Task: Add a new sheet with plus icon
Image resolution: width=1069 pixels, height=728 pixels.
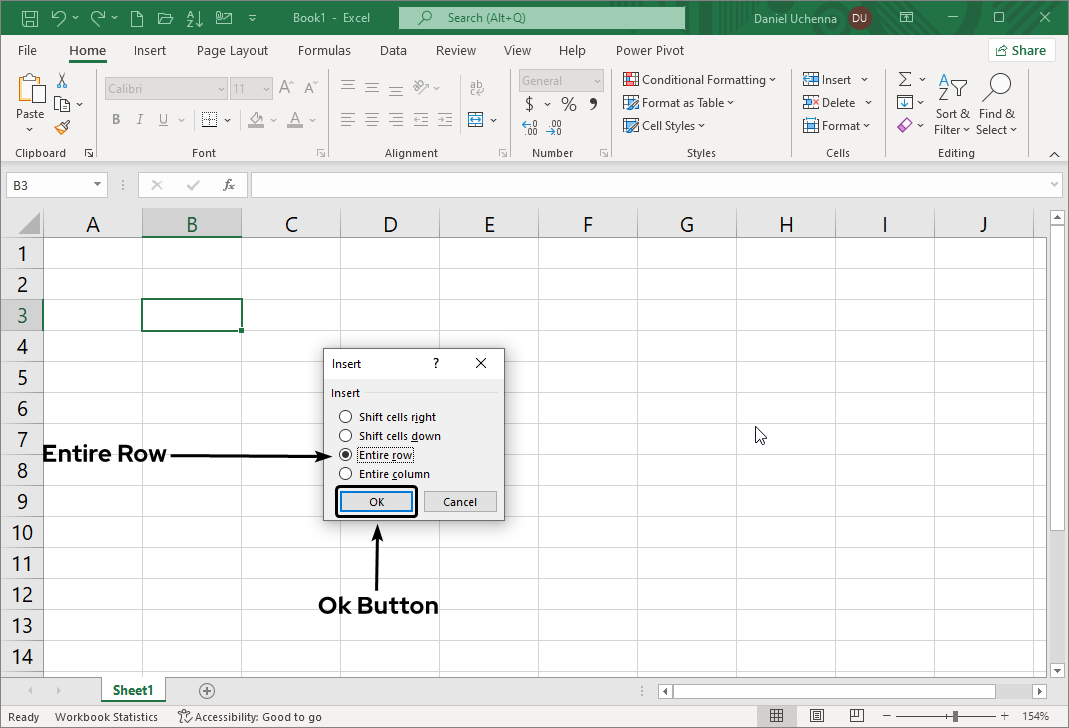Action: coord(207,691)
